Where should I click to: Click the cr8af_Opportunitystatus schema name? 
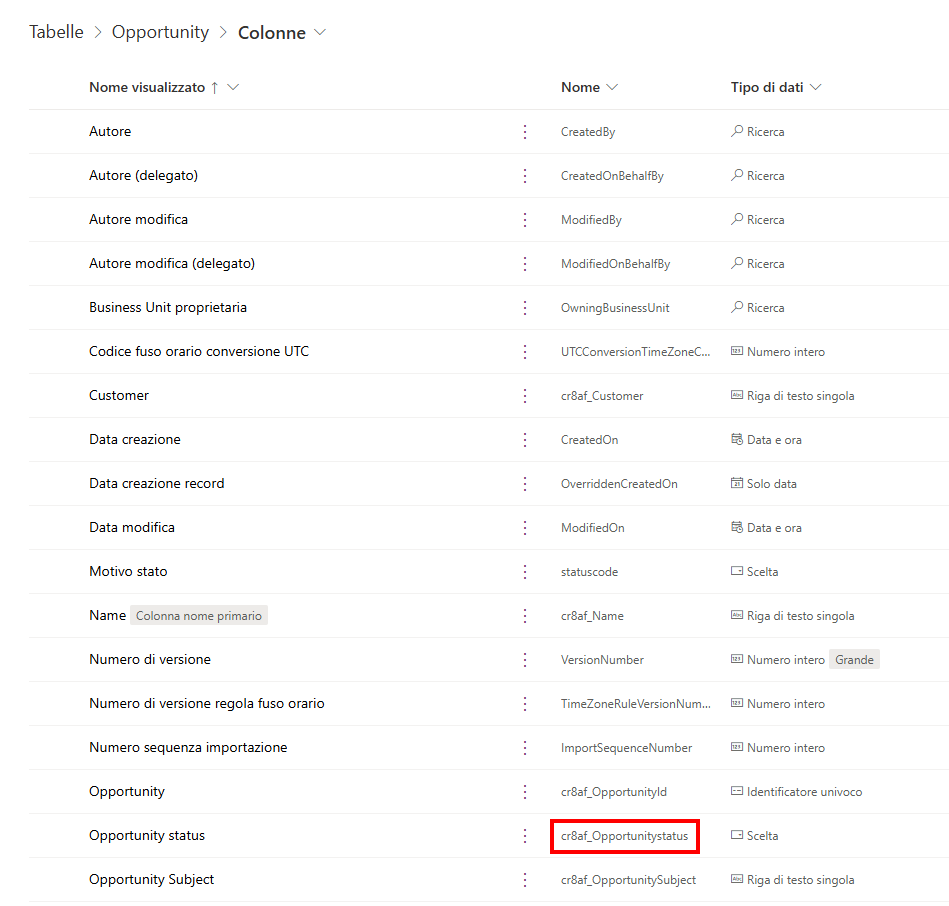pos(624,836)
